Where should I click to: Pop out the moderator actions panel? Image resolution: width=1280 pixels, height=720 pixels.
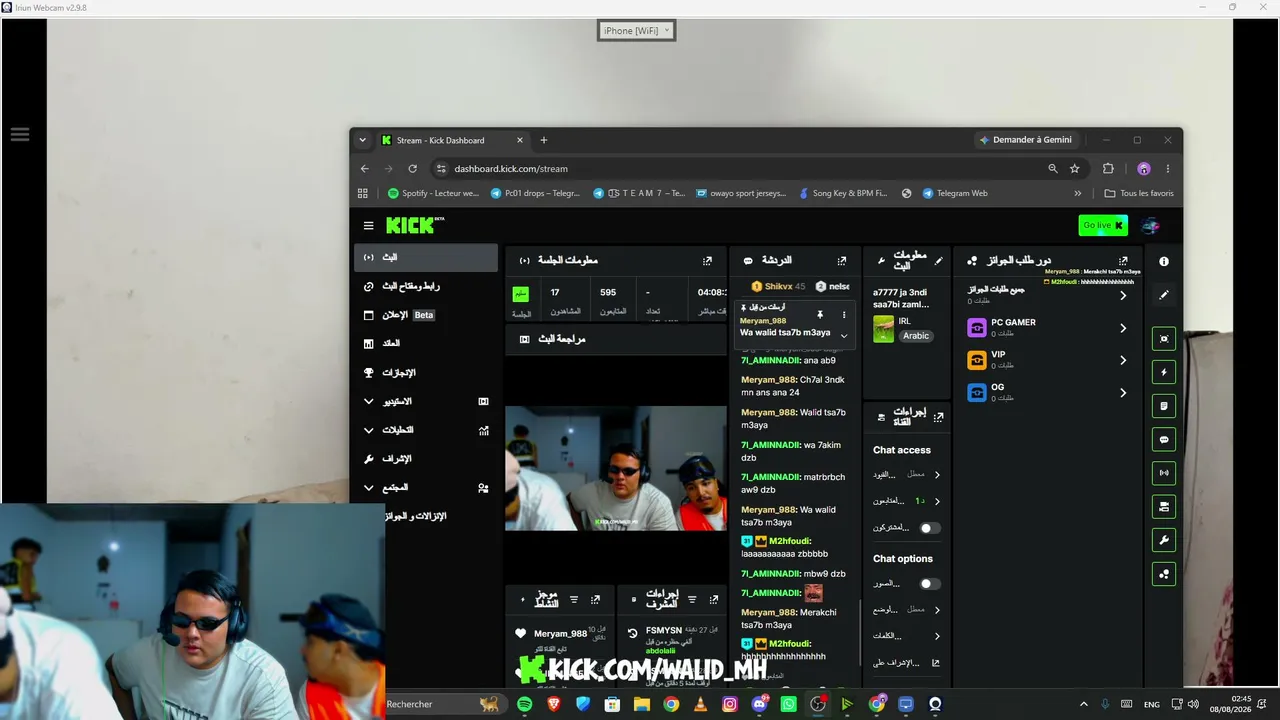click(713, 600)
